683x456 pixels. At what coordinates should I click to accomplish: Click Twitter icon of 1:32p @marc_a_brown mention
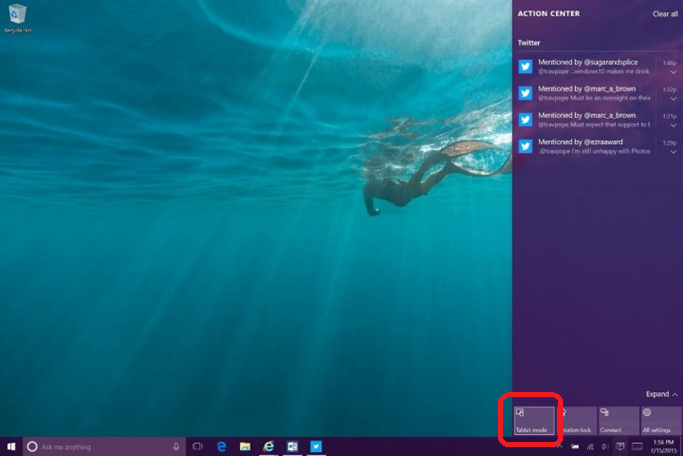coord(525,93)
